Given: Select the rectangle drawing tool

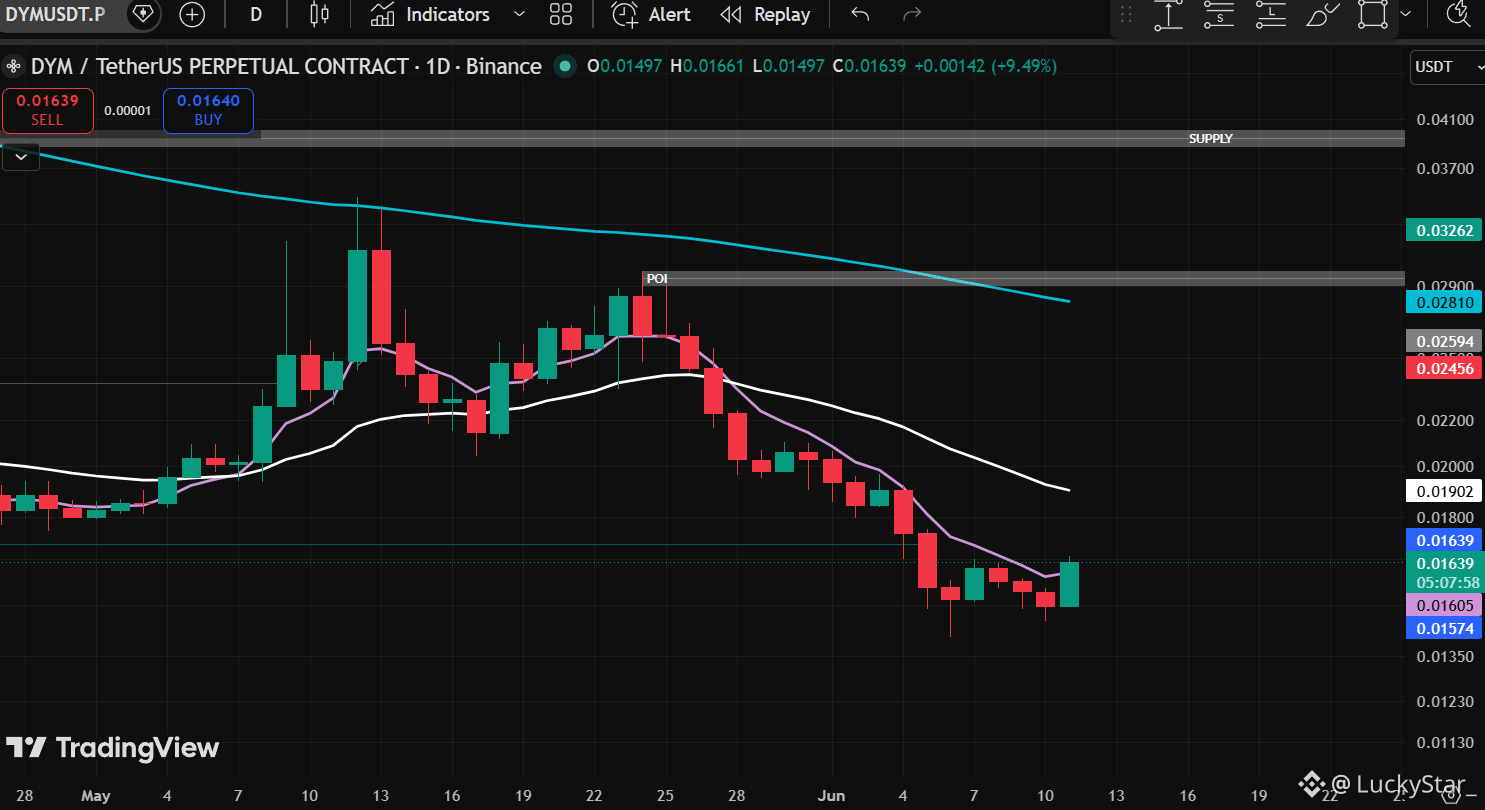Looking at the screenshot, I should tap(1374, 14).
